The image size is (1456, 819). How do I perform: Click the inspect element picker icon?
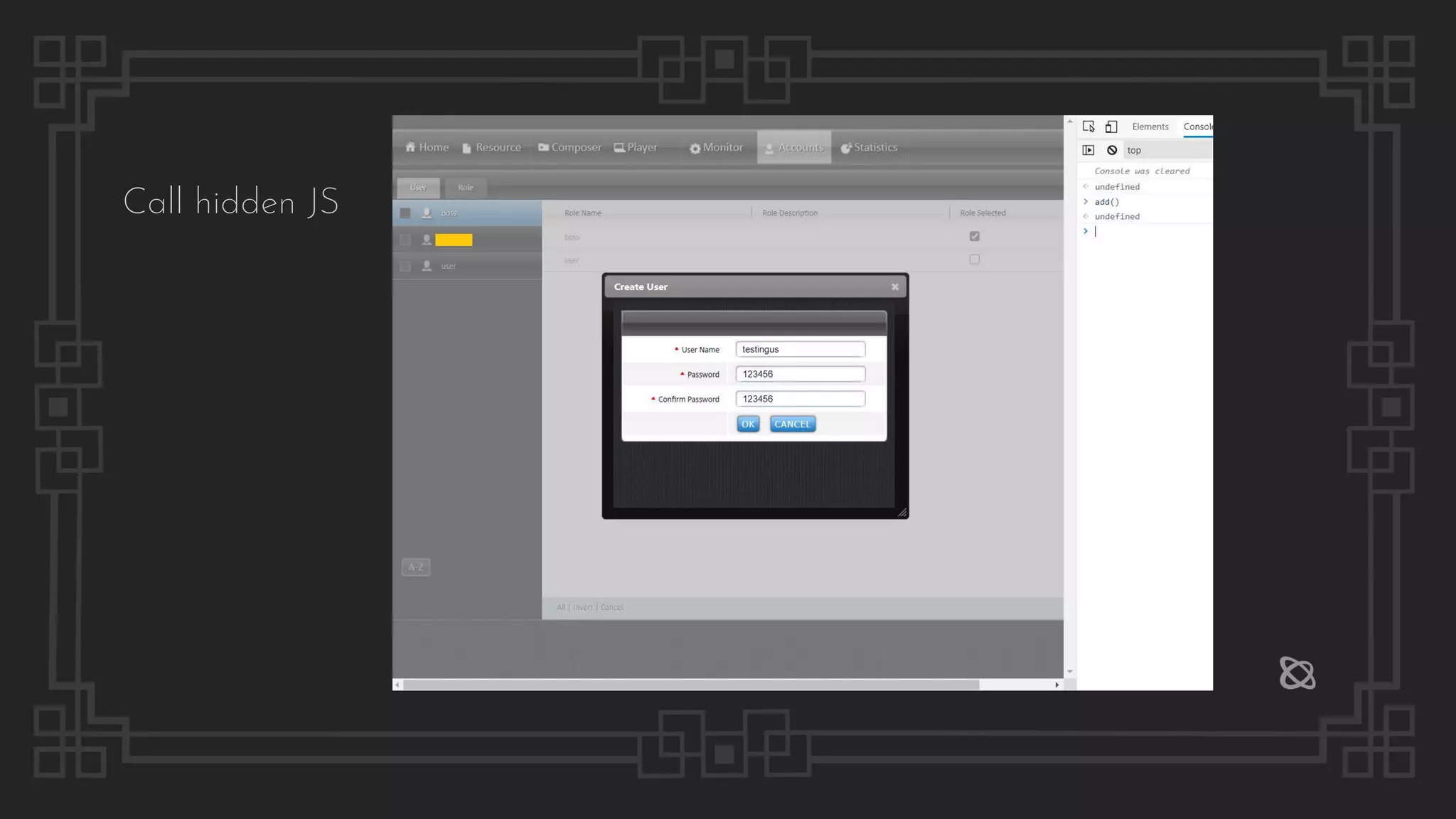coord(1088,127)
